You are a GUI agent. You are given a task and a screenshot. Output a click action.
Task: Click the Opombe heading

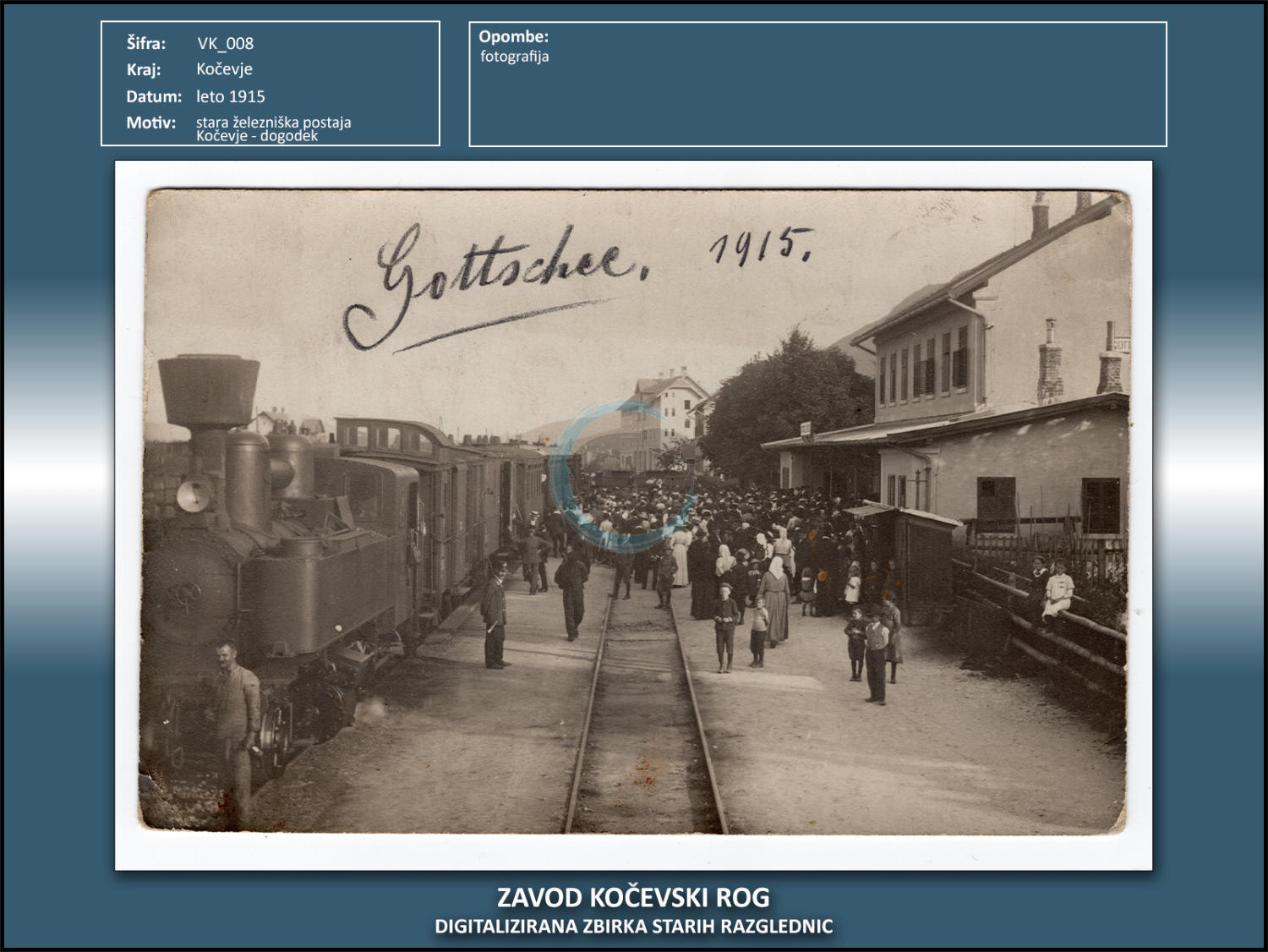pyautogui.click(x=513, y=36)
